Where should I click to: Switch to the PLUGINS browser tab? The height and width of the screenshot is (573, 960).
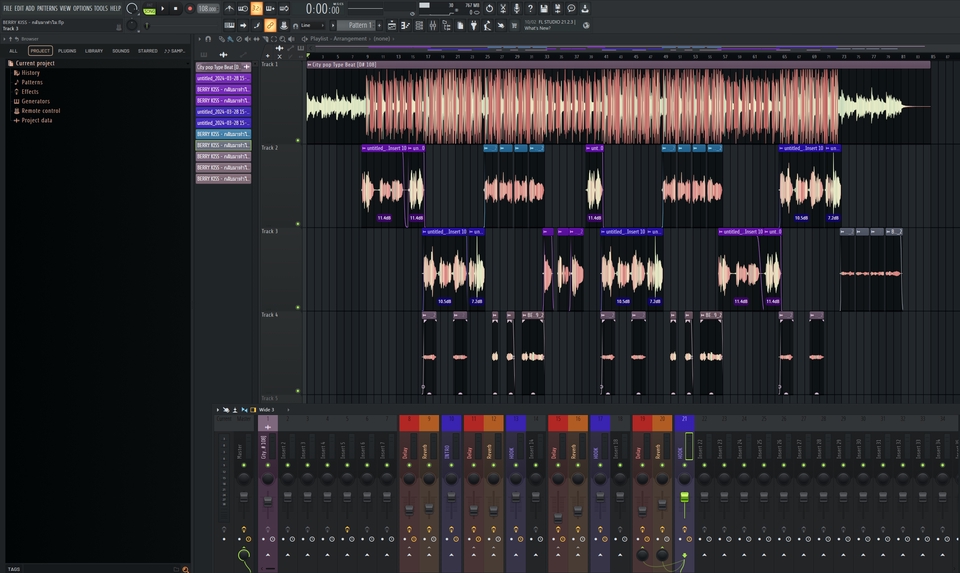[67, 50]
